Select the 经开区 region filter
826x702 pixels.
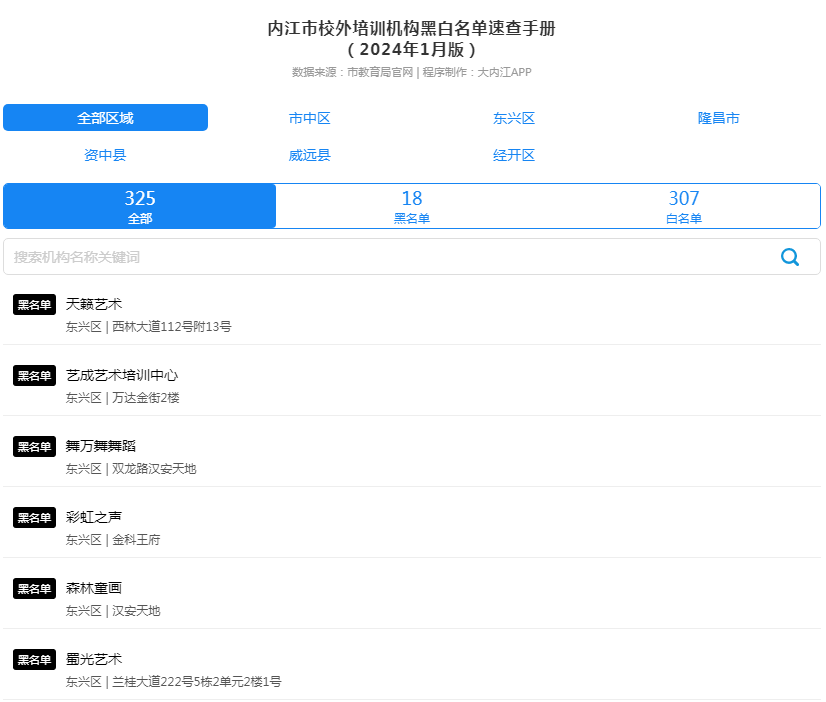click(514, 155)
